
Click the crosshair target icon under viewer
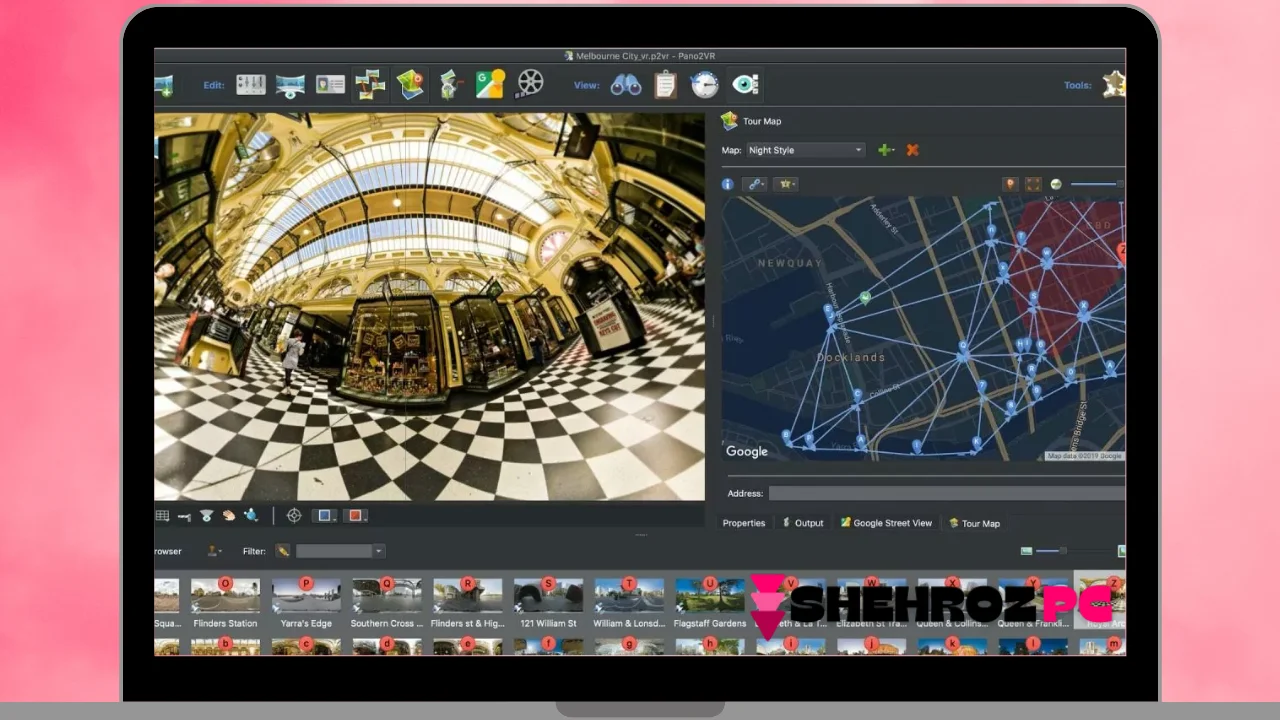coord(294,516)
